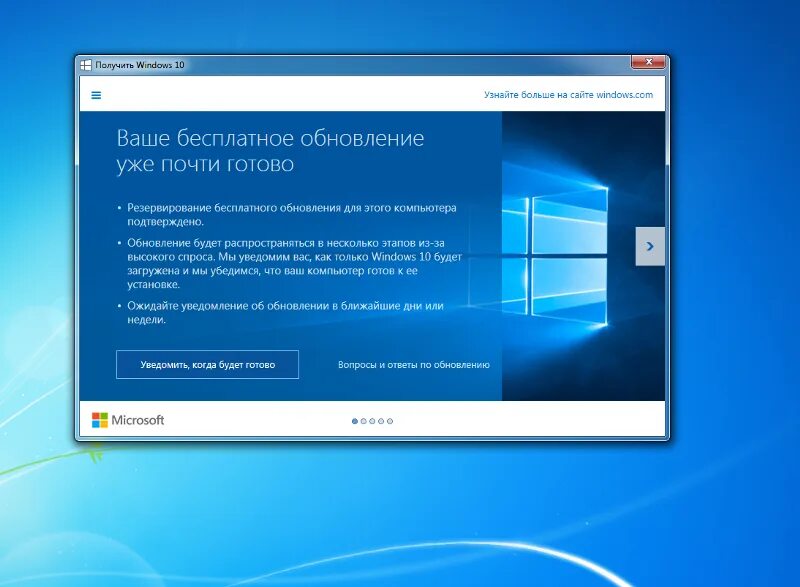Open the link to windows.com
The width and height of the screenshot is (800, 587).
coord(568,95)
